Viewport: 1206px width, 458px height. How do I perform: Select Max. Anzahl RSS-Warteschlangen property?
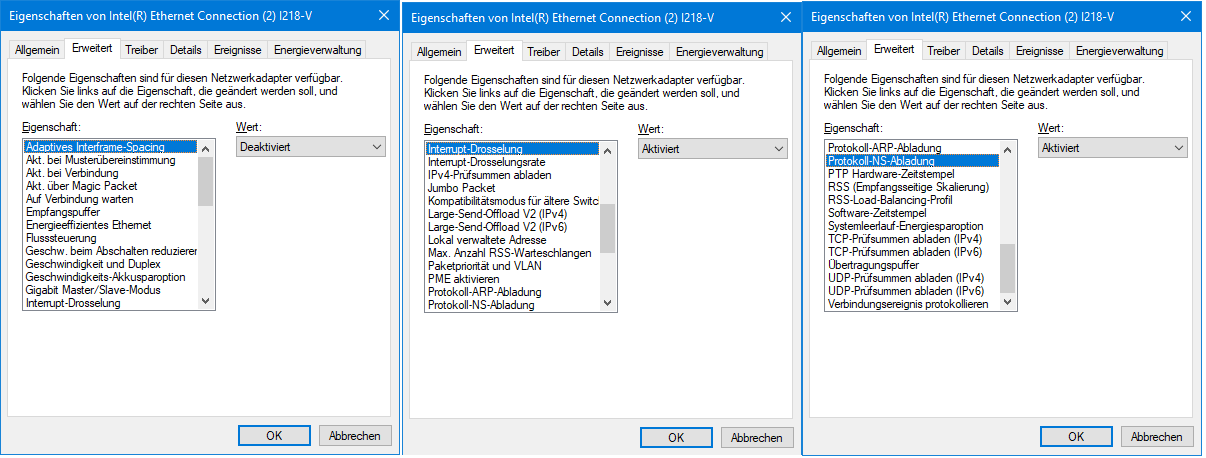click(509, 253)
